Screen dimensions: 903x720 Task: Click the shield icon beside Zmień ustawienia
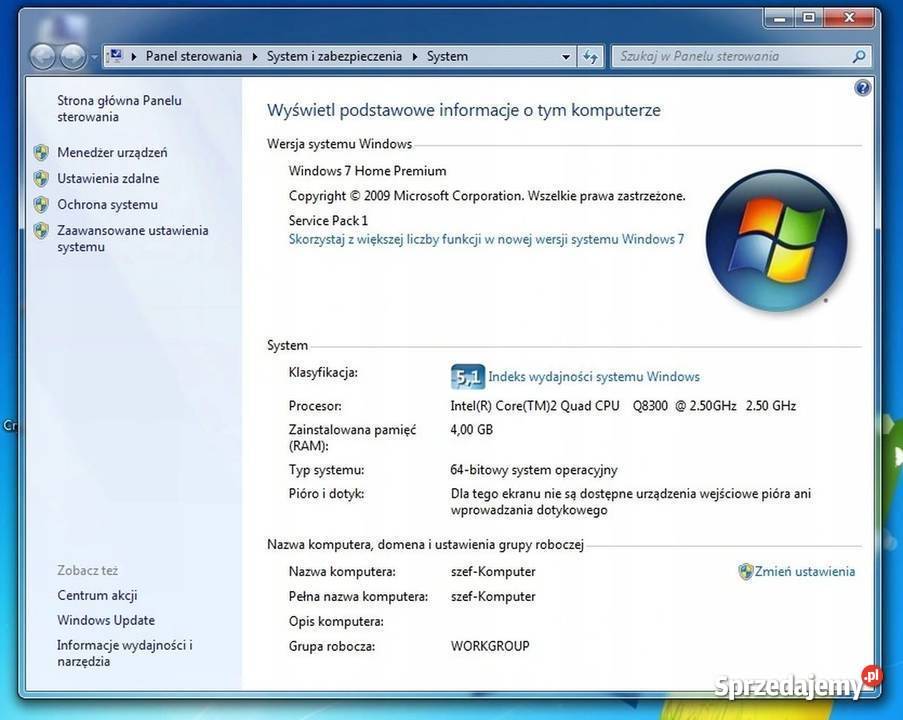pos(745,572)
